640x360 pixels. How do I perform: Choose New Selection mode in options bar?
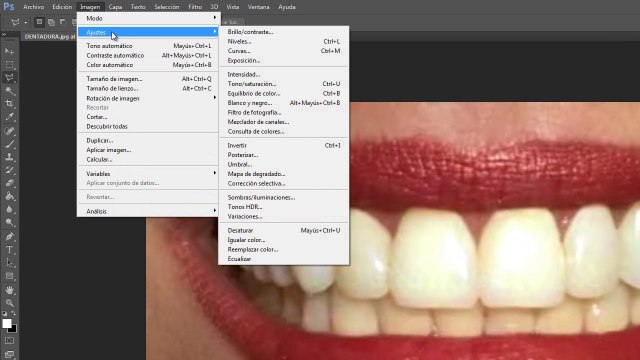click(39, 22)
